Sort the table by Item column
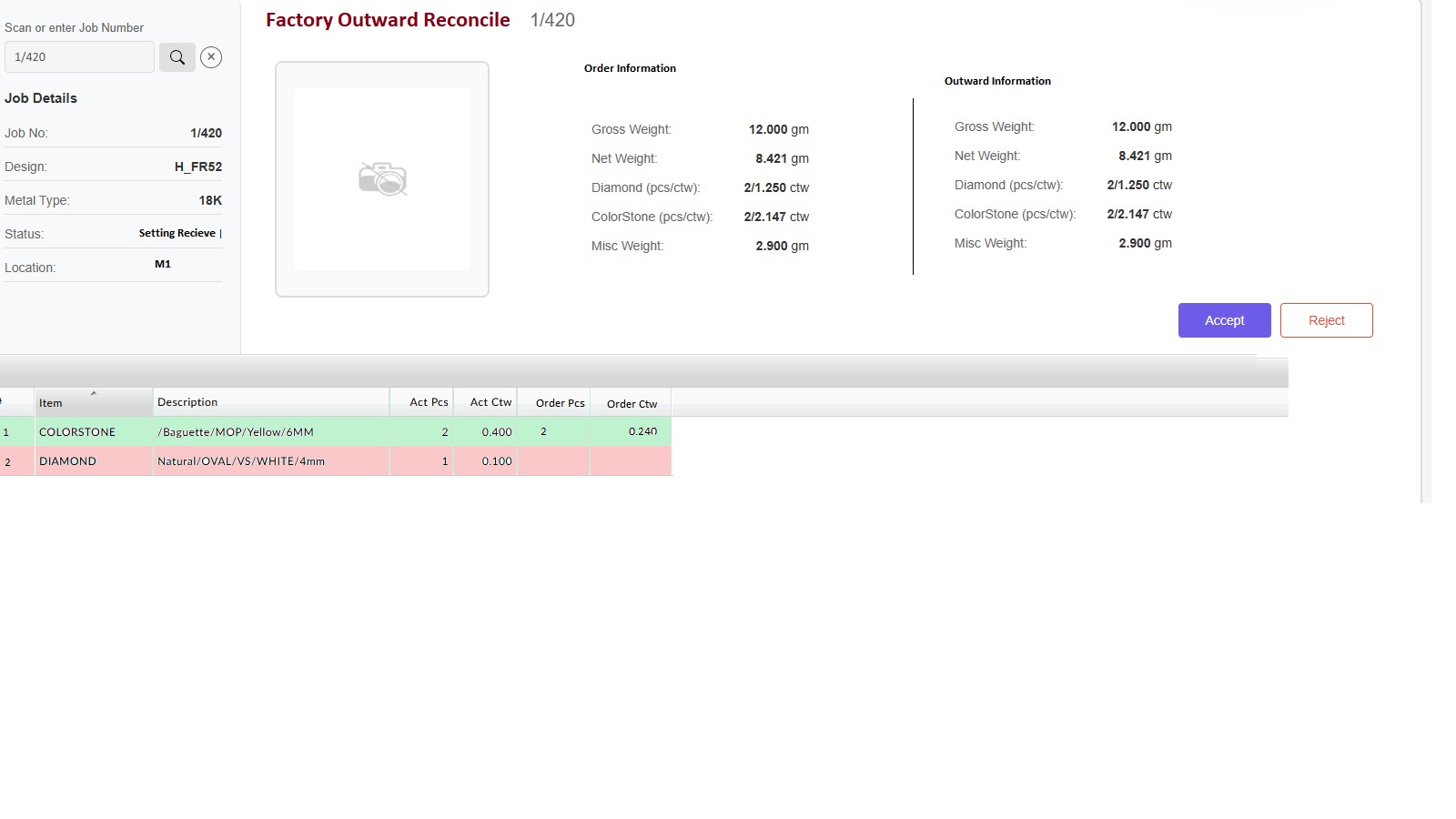 click(93, 402)
